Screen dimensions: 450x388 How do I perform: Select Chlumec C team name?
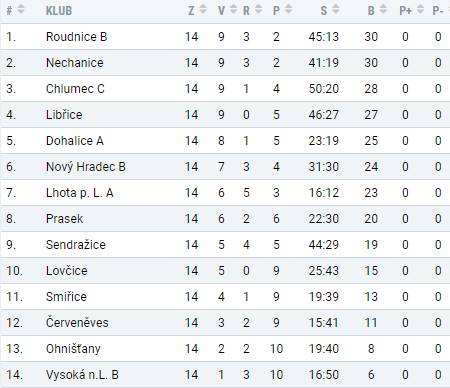[75, 89]
